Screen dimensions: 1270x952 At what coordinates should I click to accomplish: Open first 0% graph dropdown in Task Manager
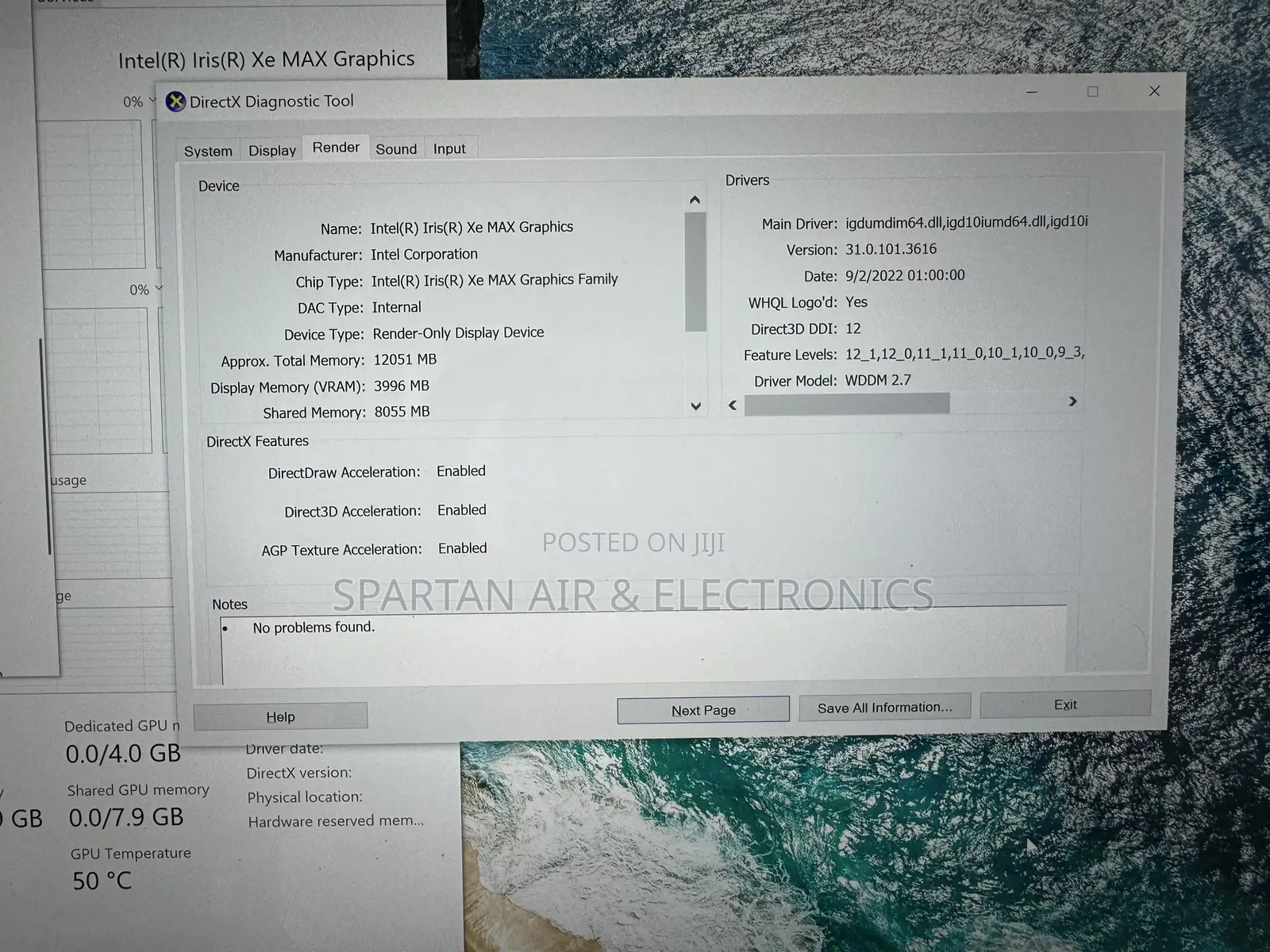pos(152,101)
